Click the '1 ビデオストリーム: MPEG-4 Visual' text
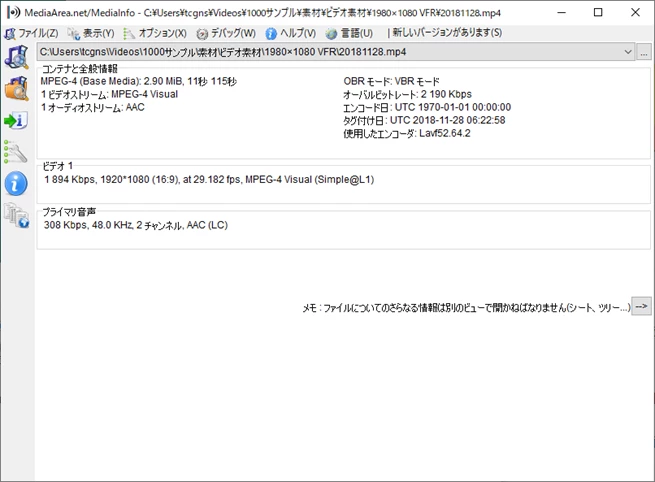Image resolution: width=655 pixels, height=482 pixels. coord(109,94)
